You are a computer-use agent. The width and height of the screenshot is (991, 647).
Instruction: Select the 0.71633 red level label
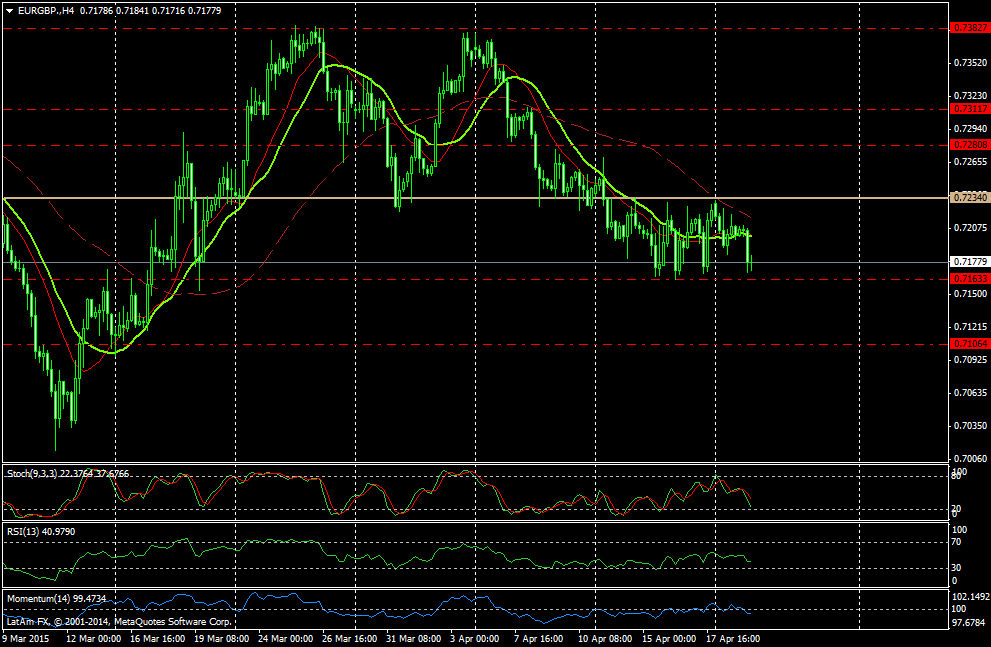pos(968,278)
